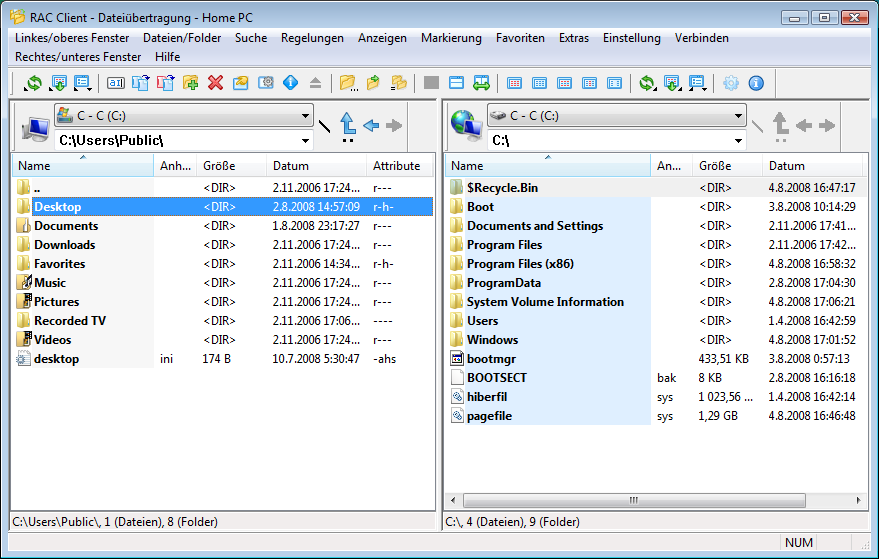Open settings via the gear icon
879x559 pixels.
(731, 83)
